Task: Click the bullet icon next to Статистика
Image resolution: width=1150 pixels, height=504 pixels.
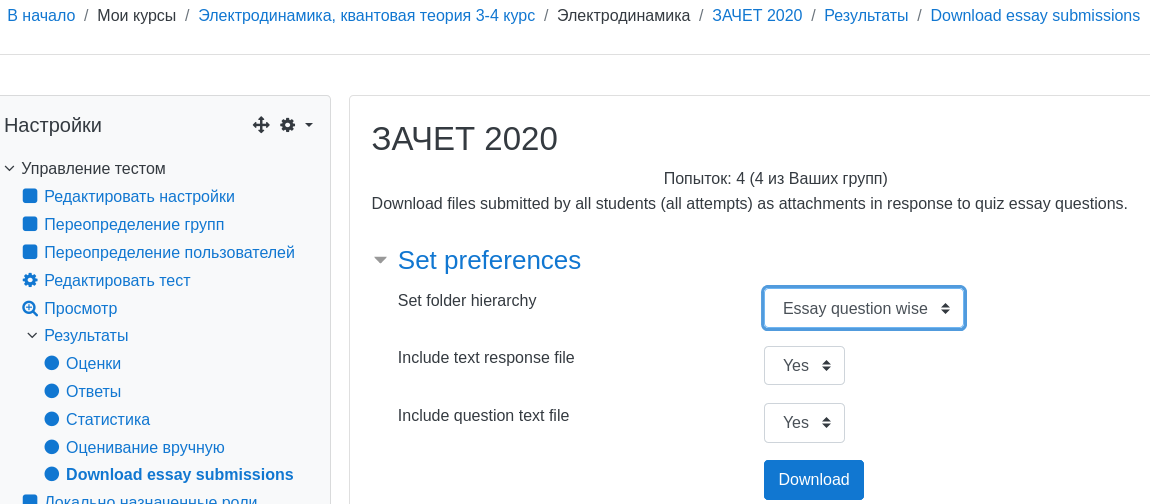Action: click(x=52, y=419)
